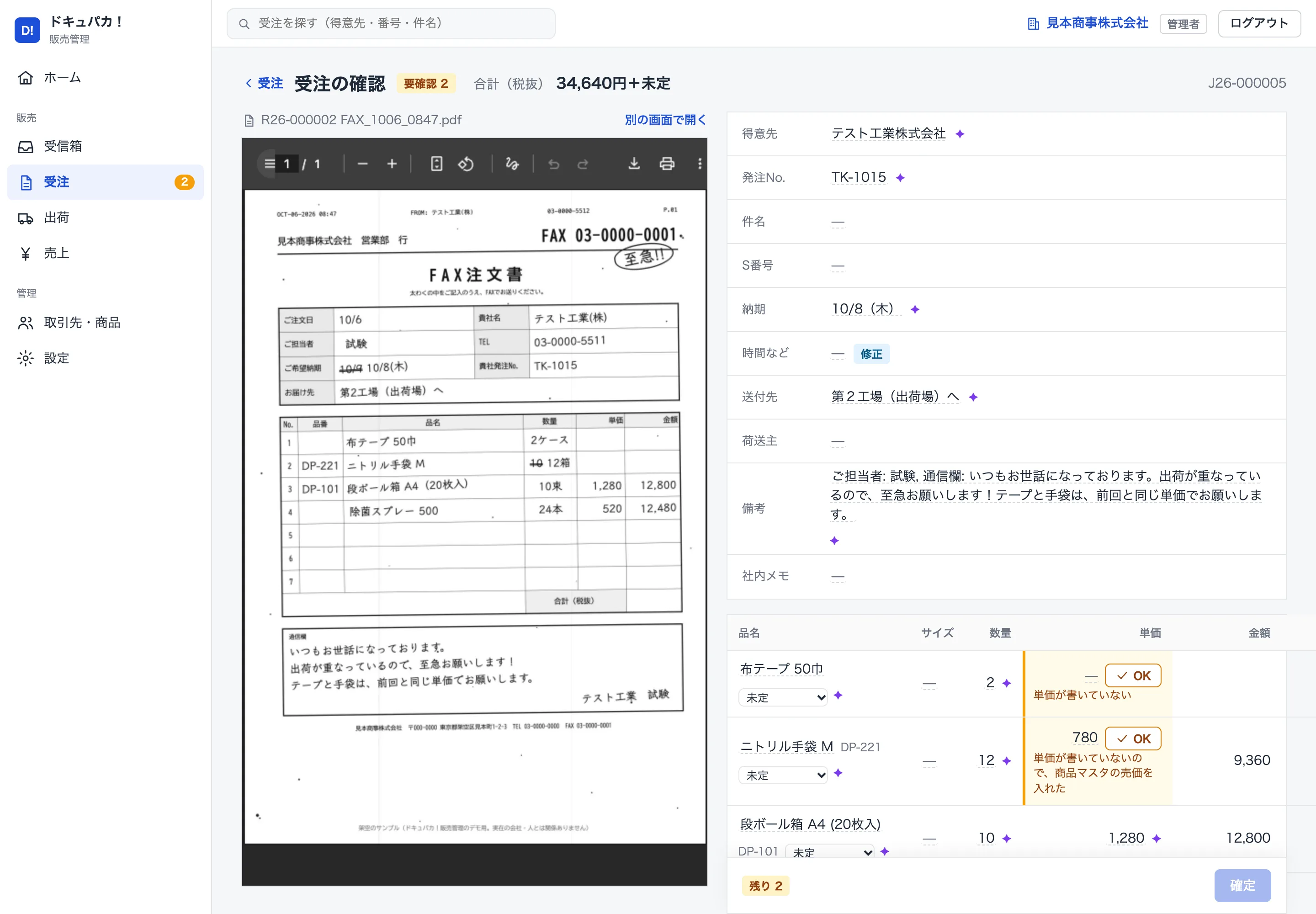The image size is (1316, 914).
Task: Open 設定 in sidebar
Action: pos(106,358)
